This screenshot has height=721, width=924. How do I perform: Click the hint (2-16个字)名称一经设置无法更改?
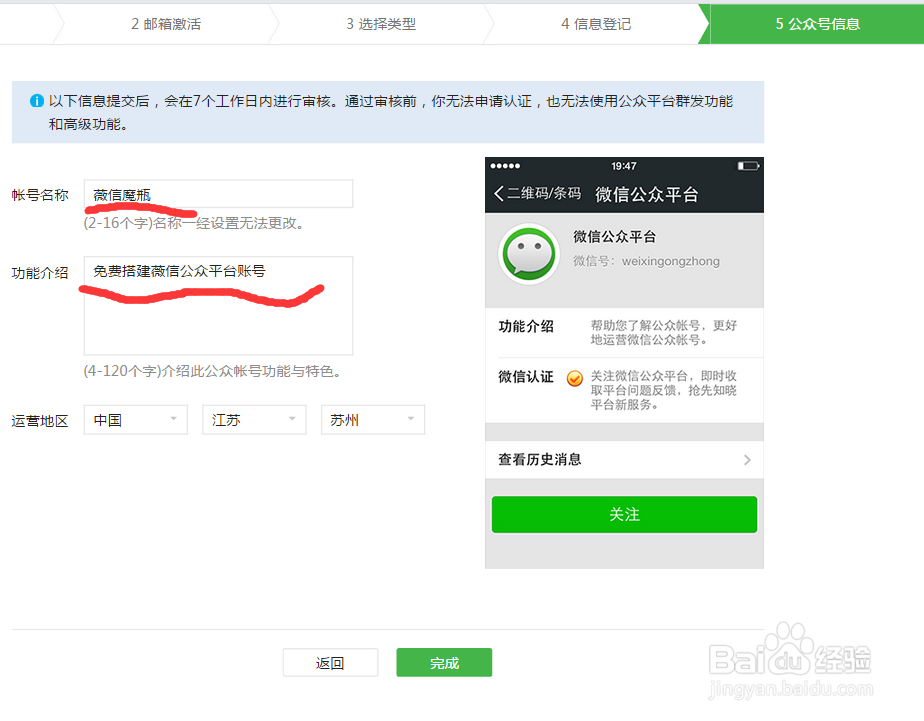[x=193, y=223]
